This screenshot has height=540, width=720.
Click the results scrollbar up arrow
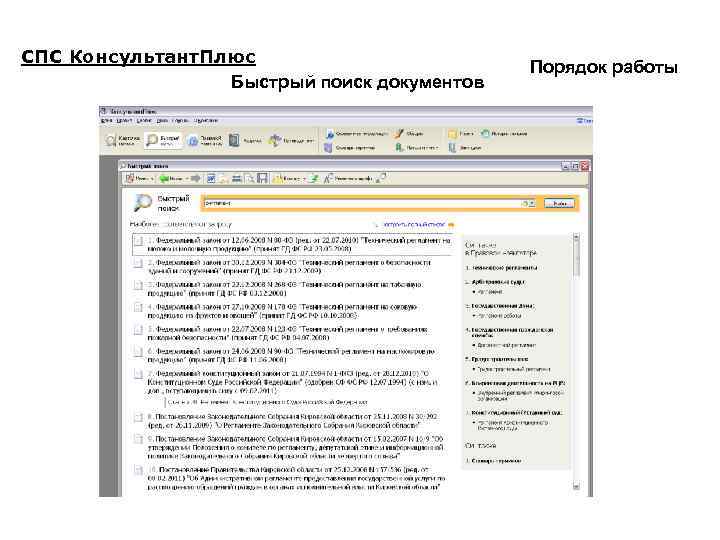click(576, 237)
